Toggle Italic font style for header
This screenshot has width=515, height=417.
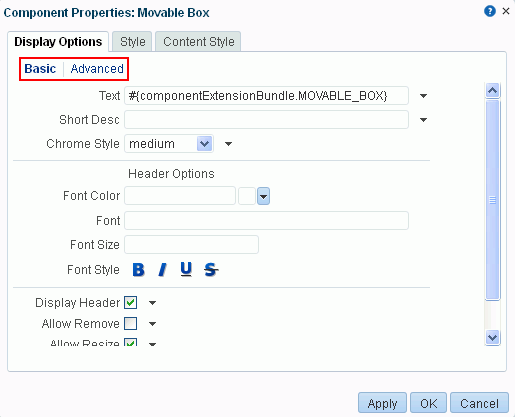click(x=162, y=269)
